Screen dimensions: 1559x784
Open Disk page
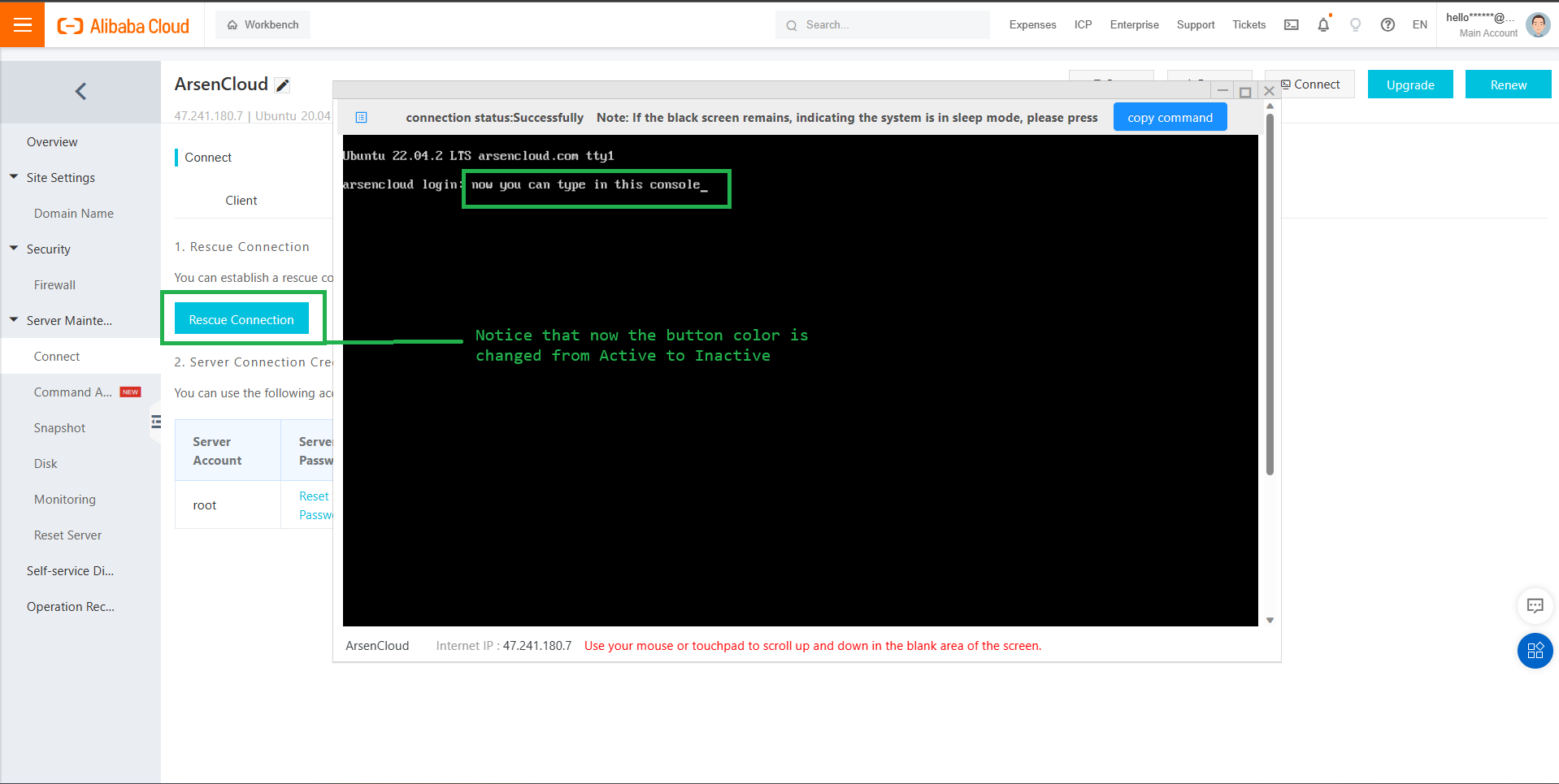pyautogui.click(x=46, y=464)
